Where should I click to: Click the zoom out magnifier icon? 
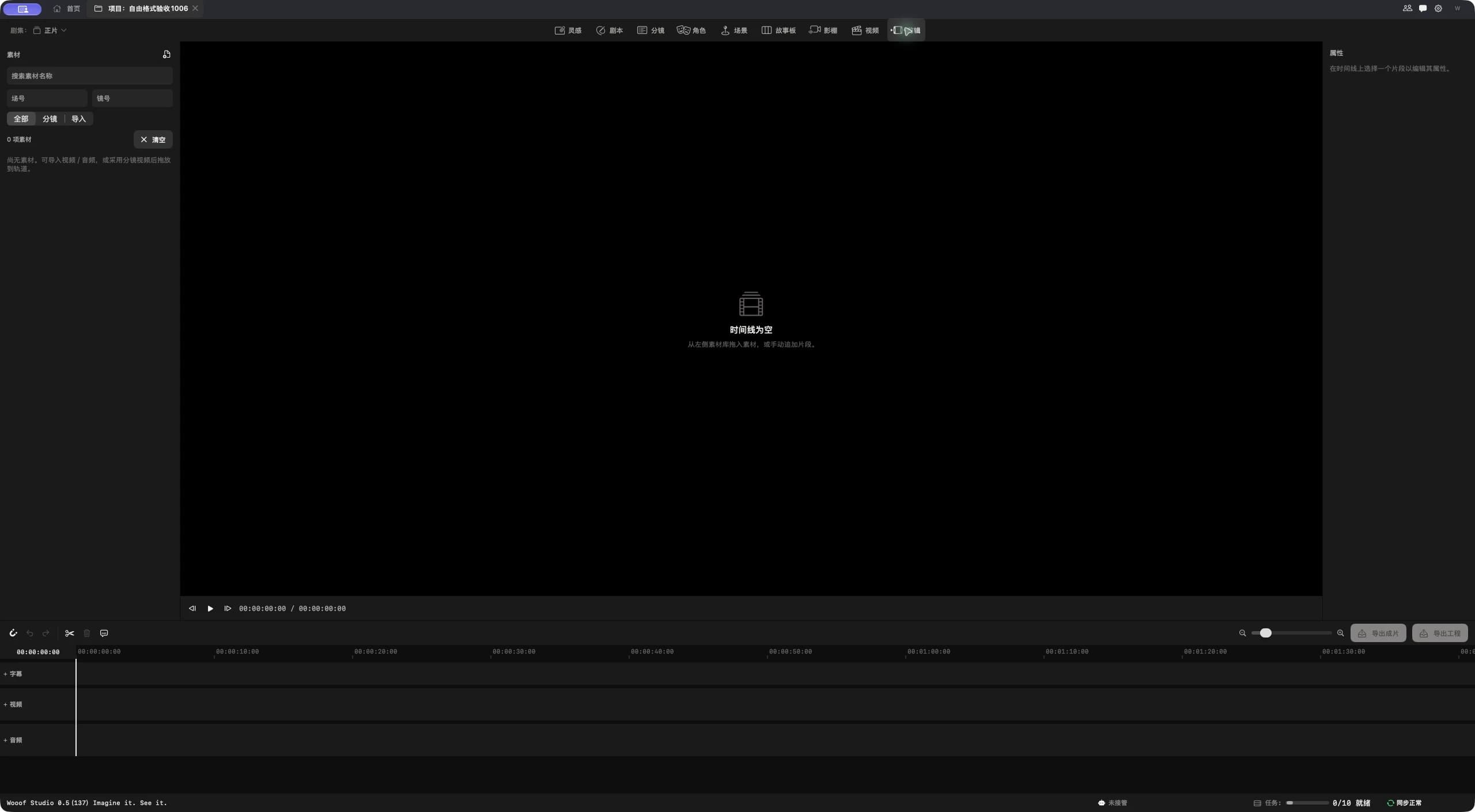(x=1242, y=633)
